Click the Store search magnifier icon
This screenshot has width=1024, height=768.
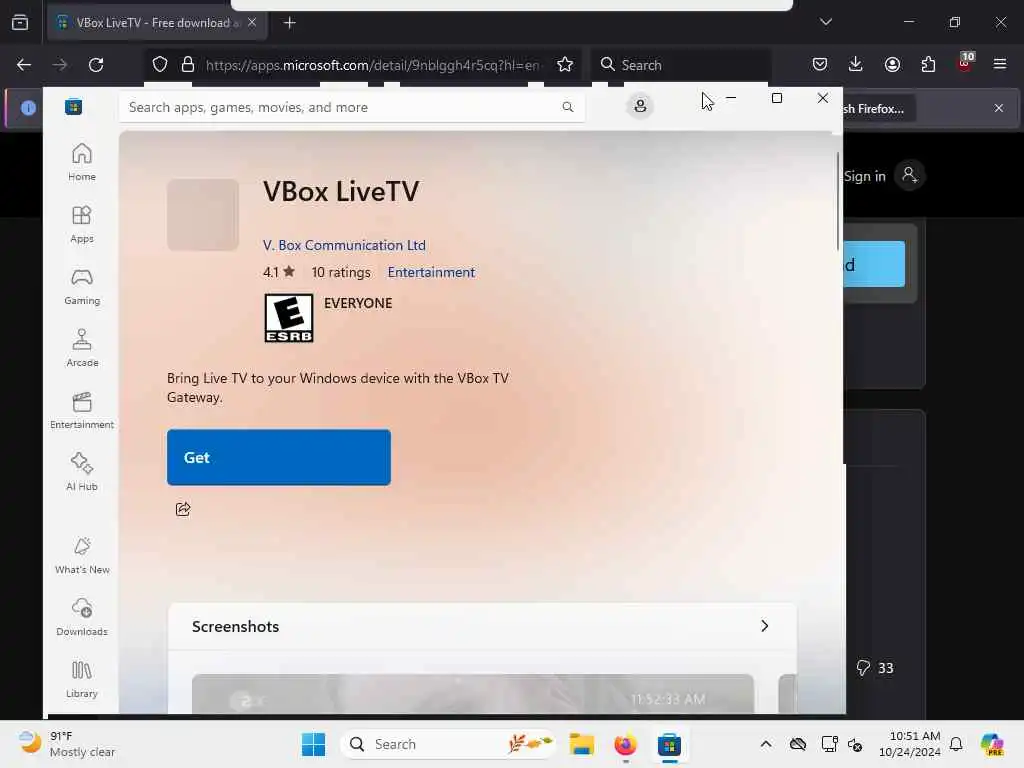click(568, 107)
